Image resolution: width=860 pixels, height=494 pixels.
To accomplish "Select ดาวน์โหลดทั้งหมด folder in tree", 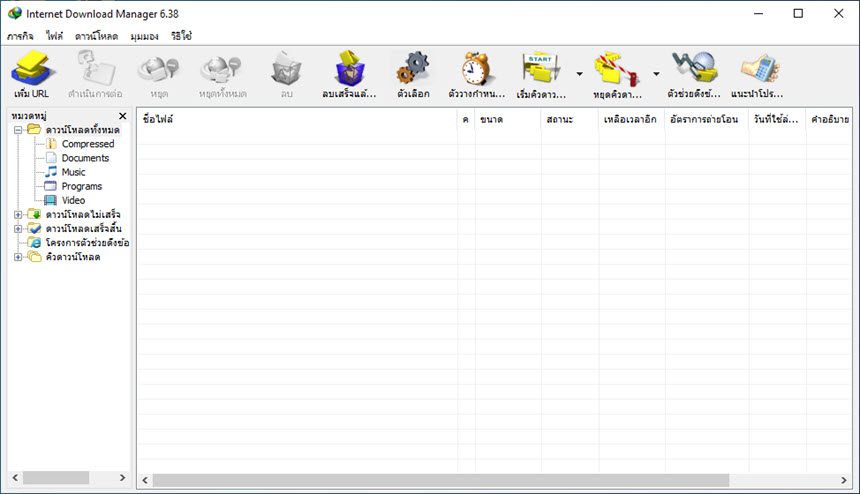I will pyautogui.click(x=82, y=130).
